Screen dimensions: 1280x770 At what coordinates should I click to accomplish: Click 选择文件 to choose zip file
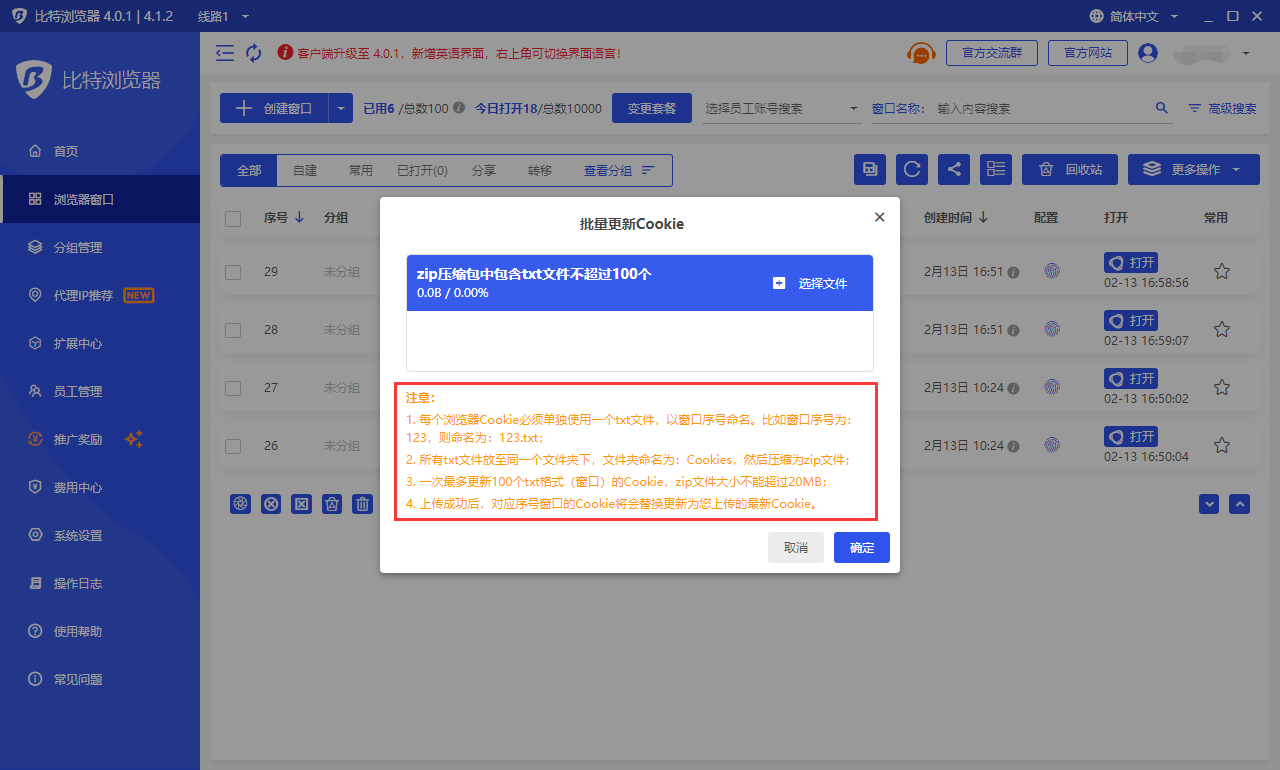pyautogui.click(x=811, y=283)
